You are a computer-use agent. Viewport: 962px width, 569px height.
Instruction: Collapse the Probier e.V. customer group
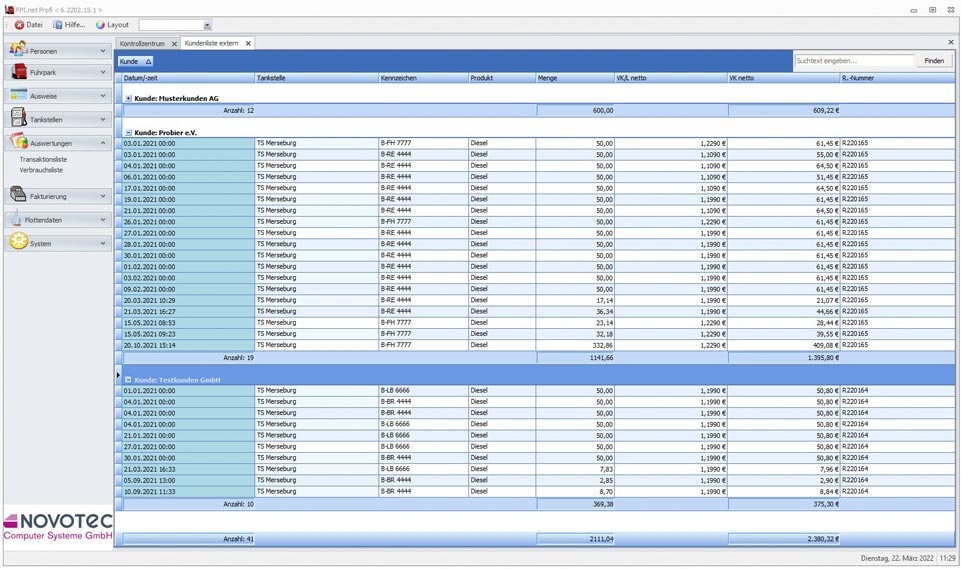pos(128,132)
